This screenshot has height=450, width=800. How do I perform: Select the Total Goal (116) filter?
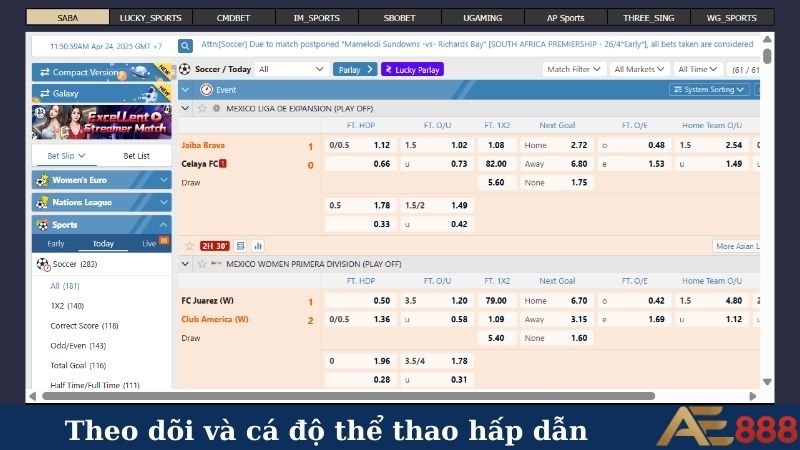(x=78, y=365)
